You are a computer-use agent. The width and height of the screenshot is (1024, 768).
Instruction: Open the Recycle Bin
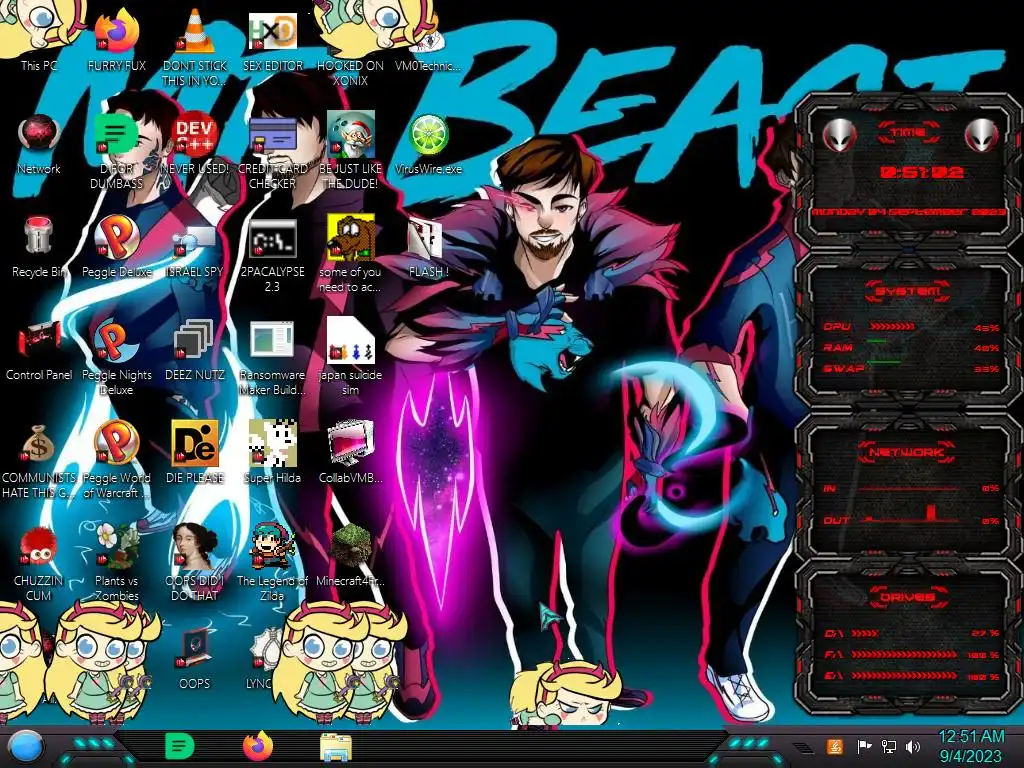click(39, 247)
